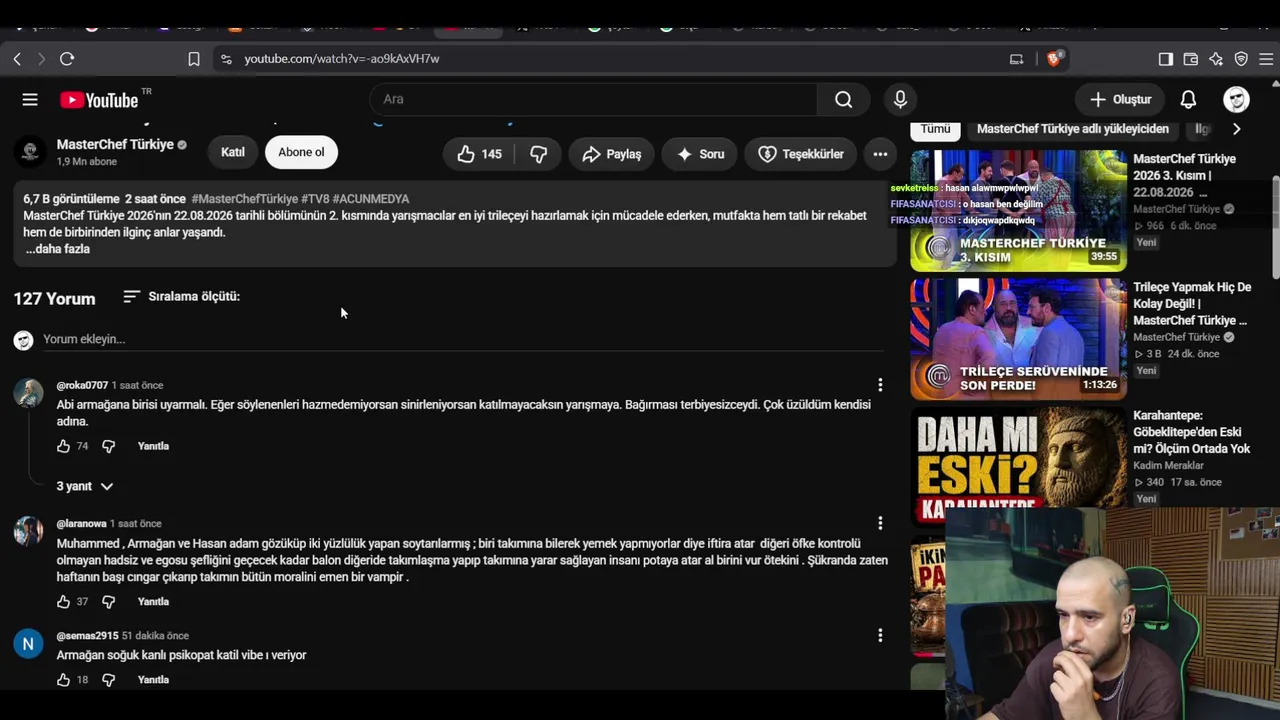Dislike @laranowa's comment
This screenshot has height=720, width=1280.
pyautogui.click(x=108, y=602)
